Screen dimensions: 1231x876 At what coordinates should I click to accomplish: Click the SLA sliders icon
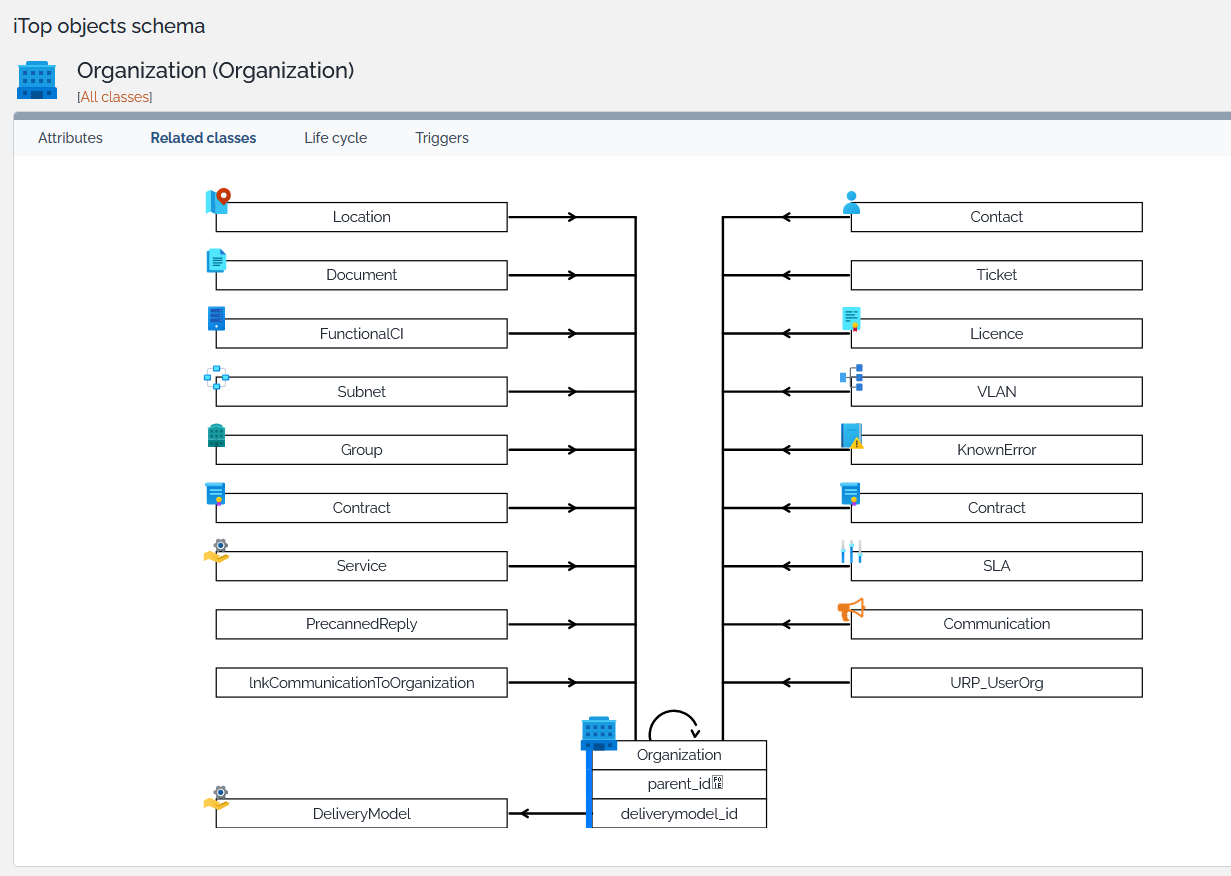pos(851,552)
